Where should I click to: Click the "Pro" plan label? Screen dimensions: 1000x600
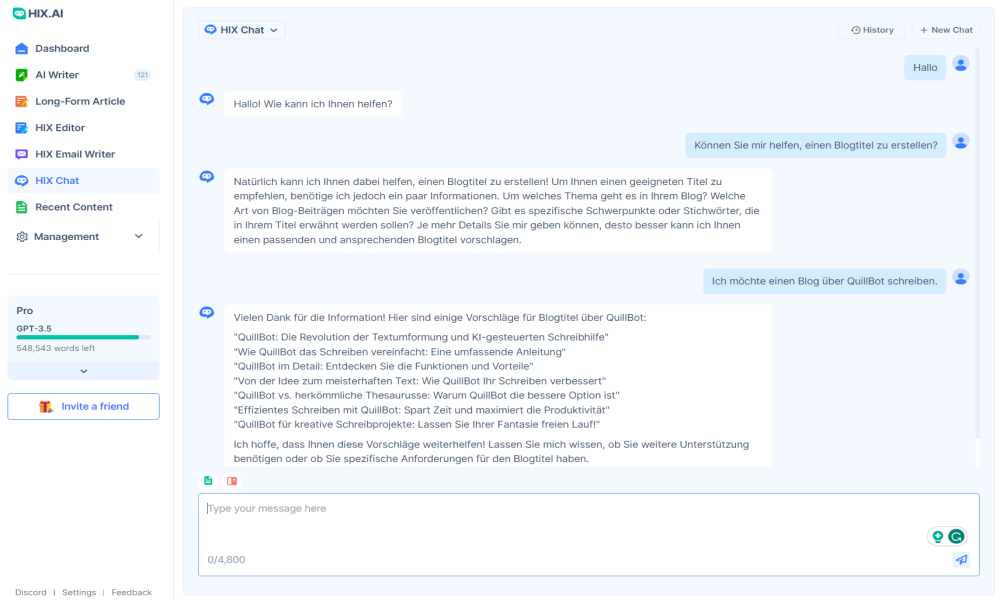25,311
